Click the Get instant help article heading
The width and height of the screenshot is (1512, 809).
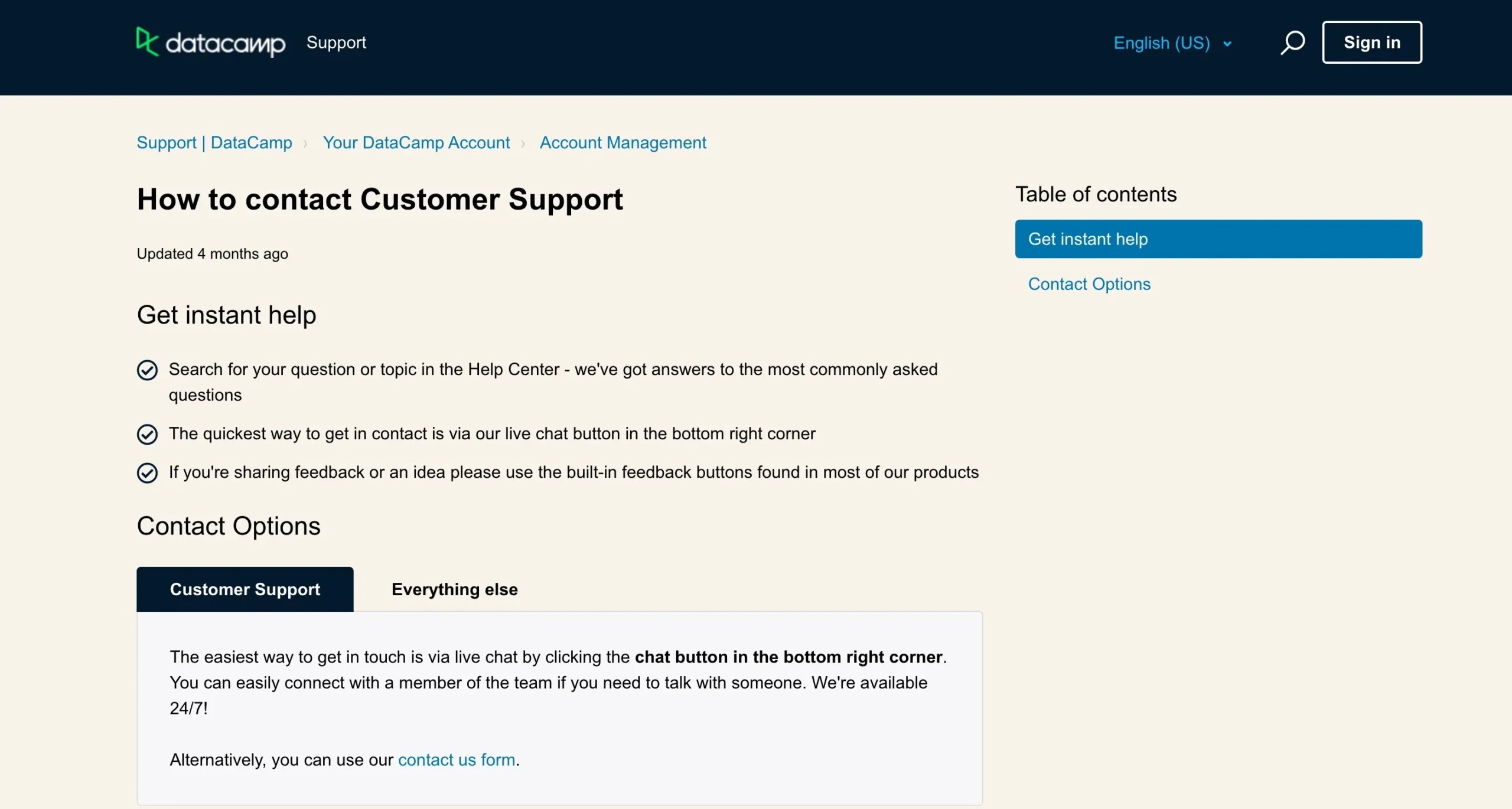[226, 315]
